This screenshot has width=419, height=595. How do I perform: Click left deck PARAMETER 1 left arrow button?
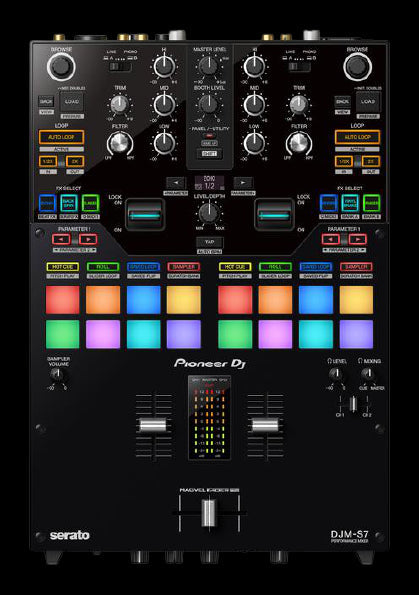[61, 239]
